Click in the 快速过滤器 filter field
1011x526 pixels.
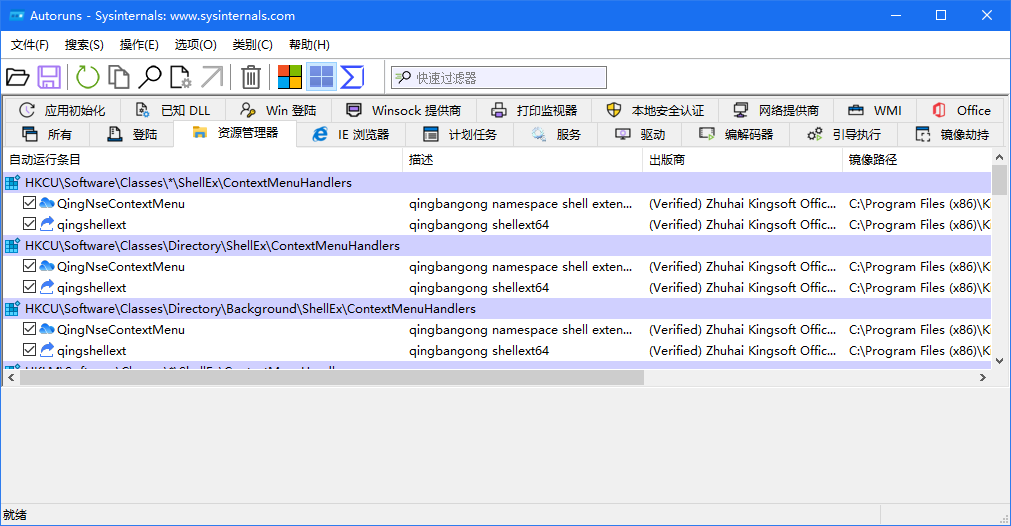[499, 78]
